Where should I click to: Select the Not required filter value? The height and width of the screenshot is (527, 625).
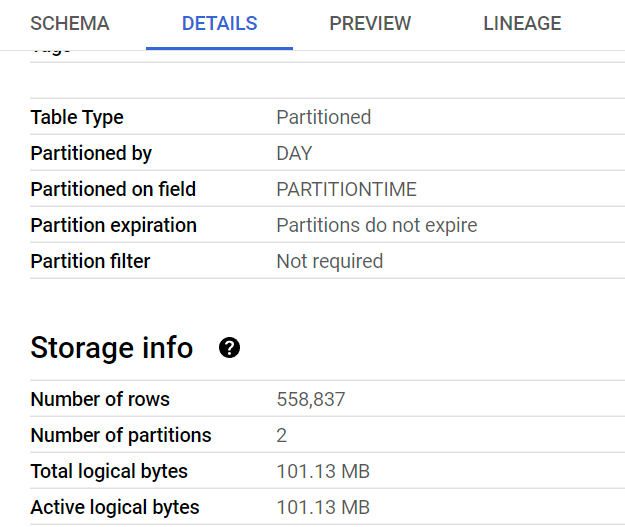[329, 261]
